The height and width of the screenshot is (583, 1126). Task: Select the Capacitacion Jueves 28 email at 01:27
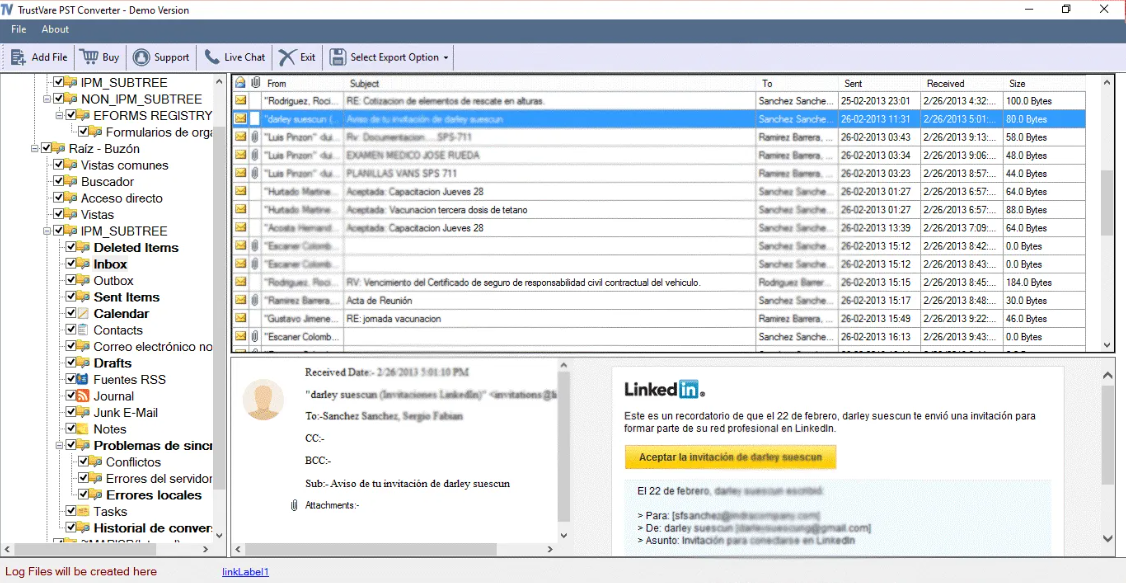pos(659,191)
